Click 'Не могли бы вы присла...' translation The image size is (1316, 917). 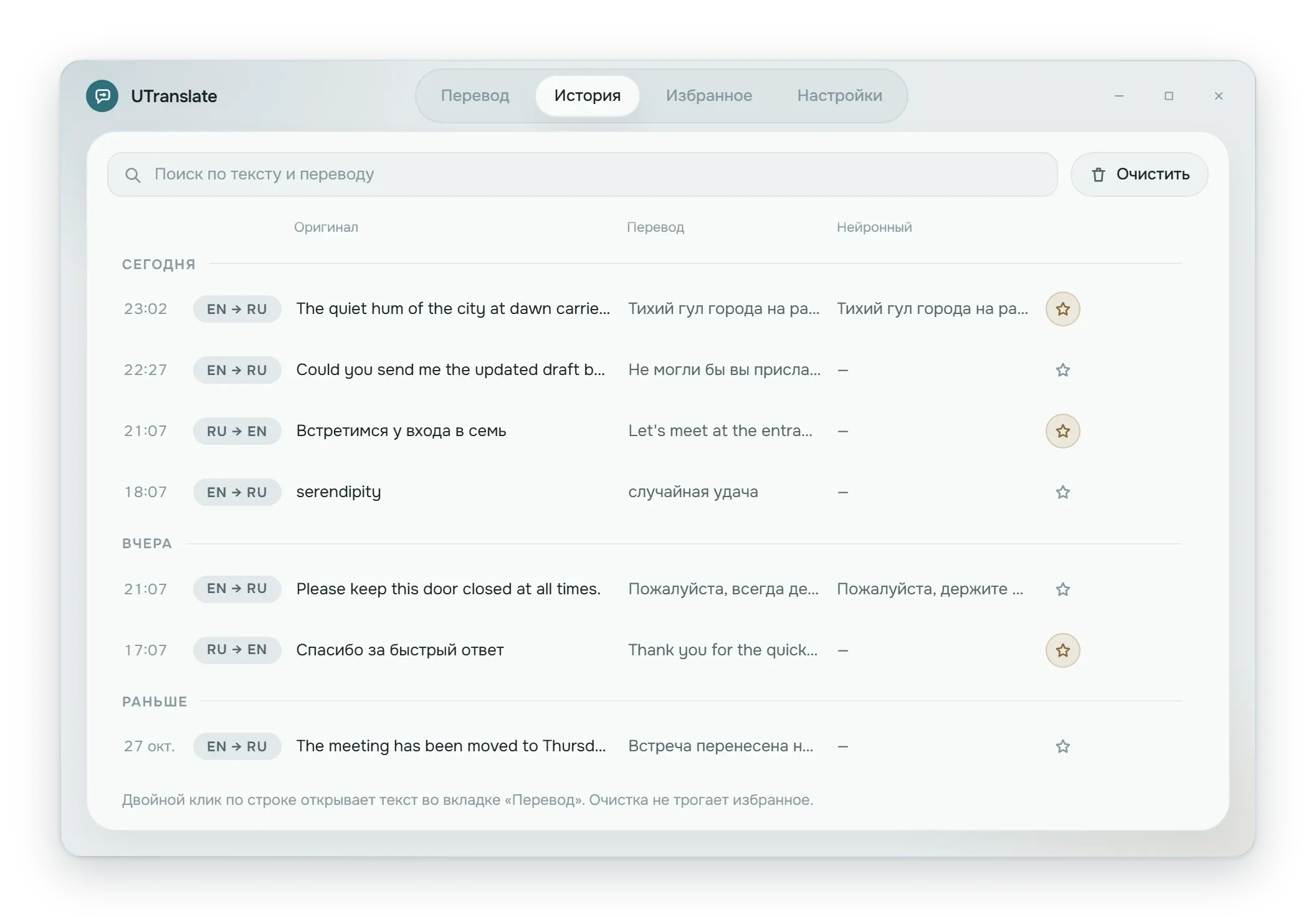(x=725, y=370)
